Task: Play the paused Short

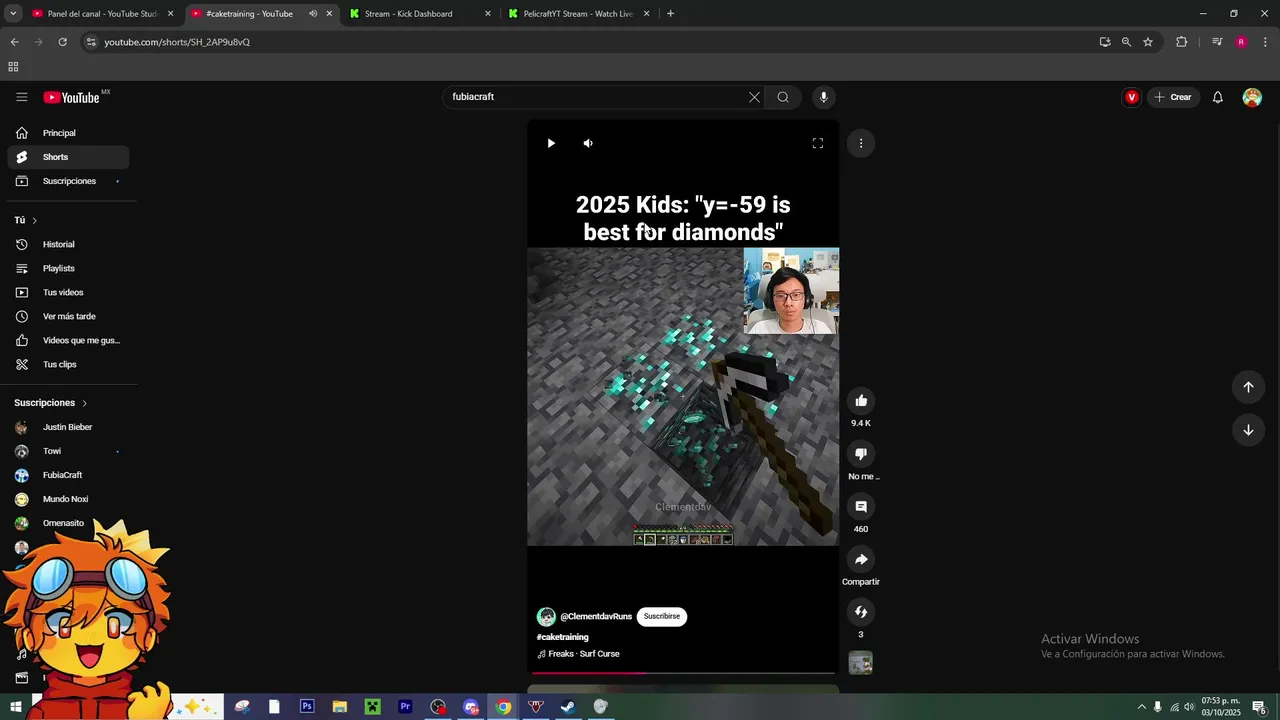Action: (x=551, y=143)
